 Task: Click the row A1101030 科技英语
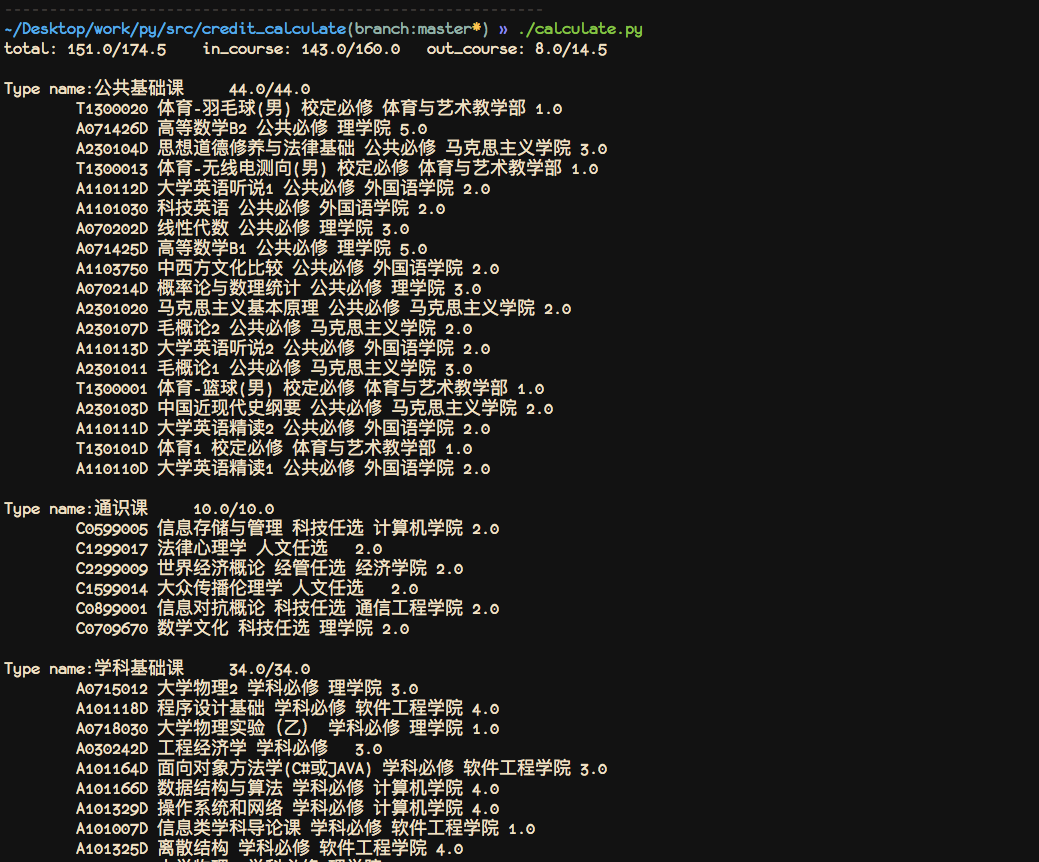tap(261, 209)
